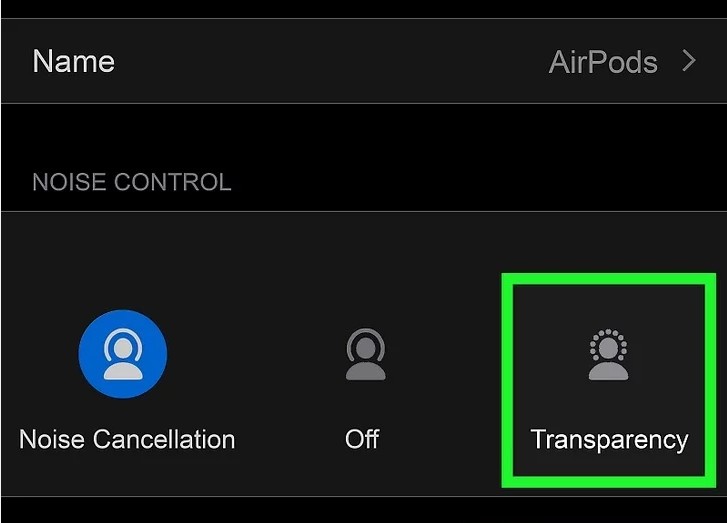
Task: Select the NOISE CONTROL section header
Action: coord(132,182)
